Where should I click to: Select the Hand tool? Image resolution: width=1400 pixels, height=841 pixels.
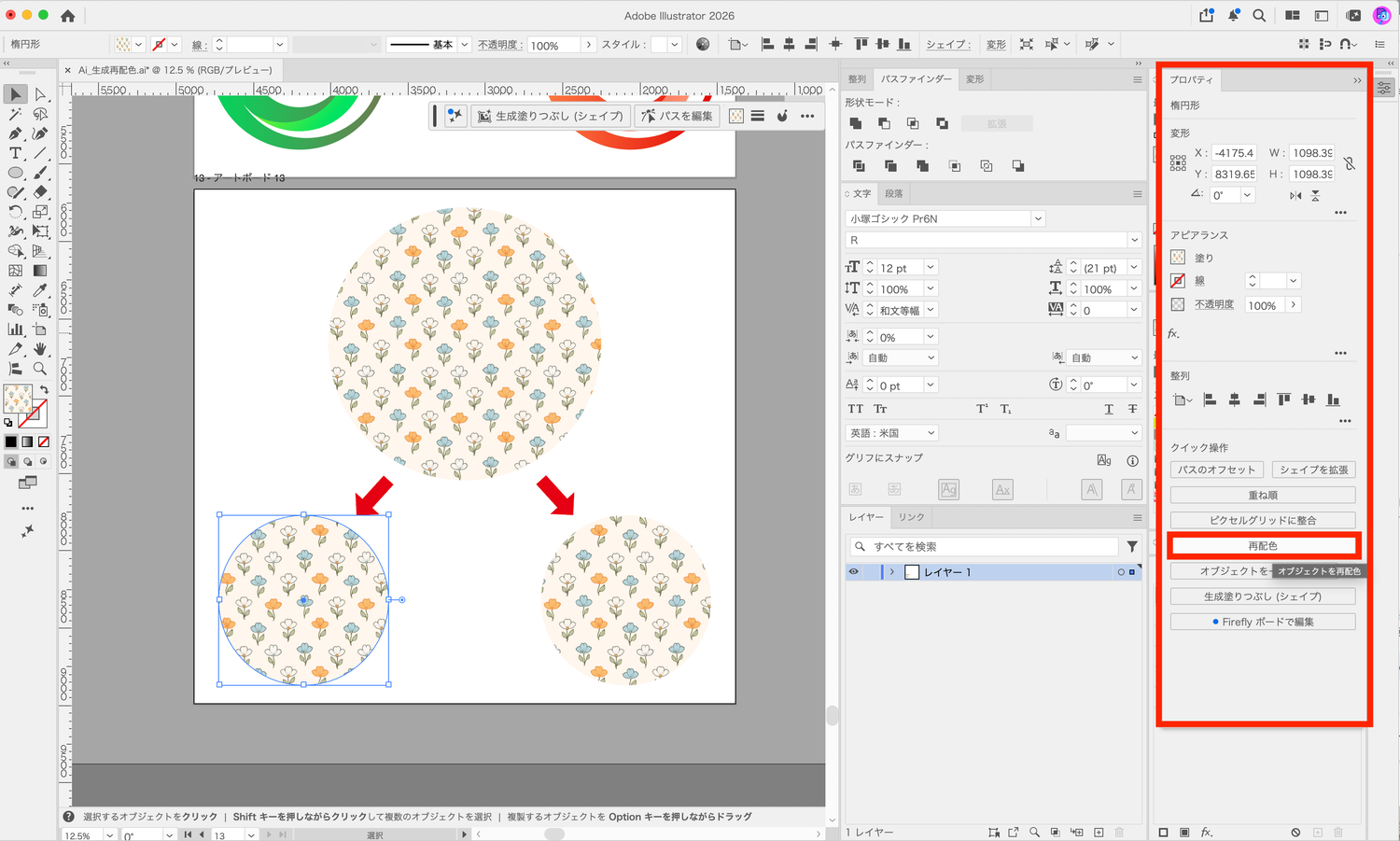pyautogui.click(x=40, y=349)
